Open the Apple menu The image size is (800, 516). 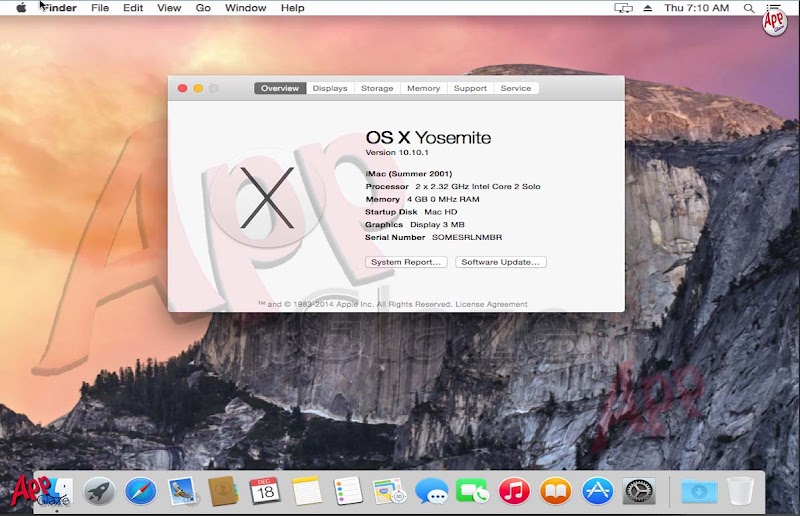click(21, 8)
